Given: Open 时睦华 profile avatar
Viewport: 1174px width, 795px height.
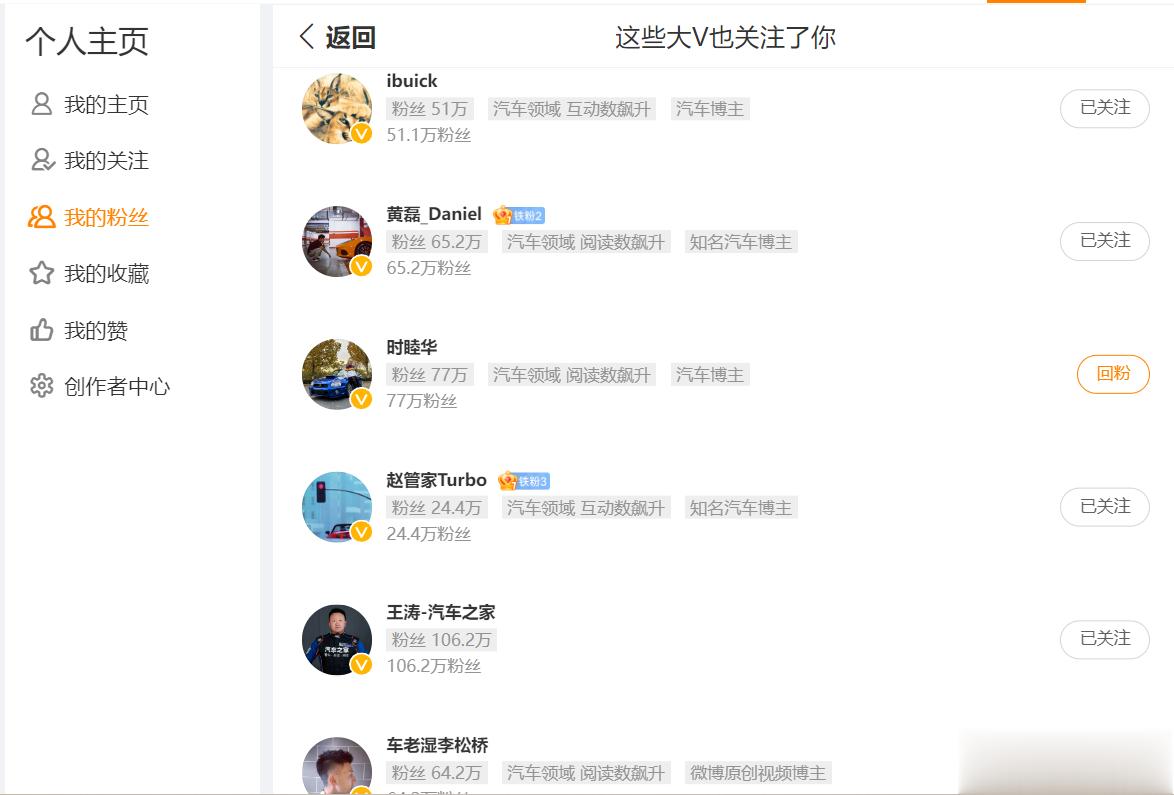Looking at the screenshot, I should (337, 374).
